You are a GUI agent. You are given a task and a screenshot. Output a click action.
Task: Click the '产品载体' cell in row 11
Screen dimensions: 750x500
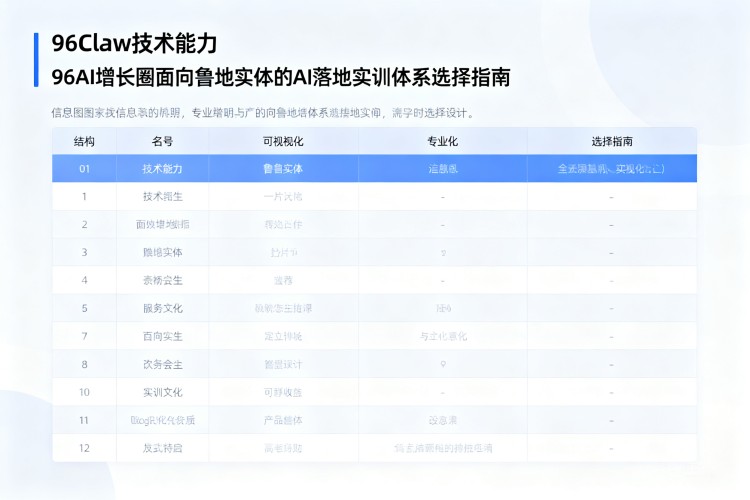(x=283, y=420)
